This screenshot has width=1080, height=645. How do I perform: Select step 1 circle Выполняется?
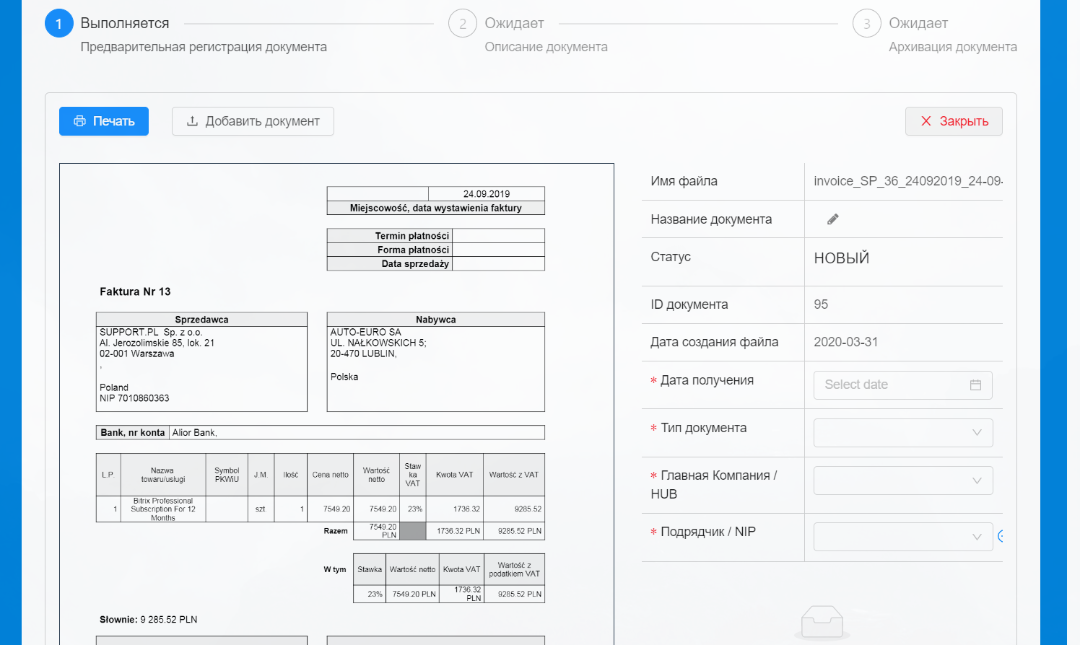coord(59,23)
